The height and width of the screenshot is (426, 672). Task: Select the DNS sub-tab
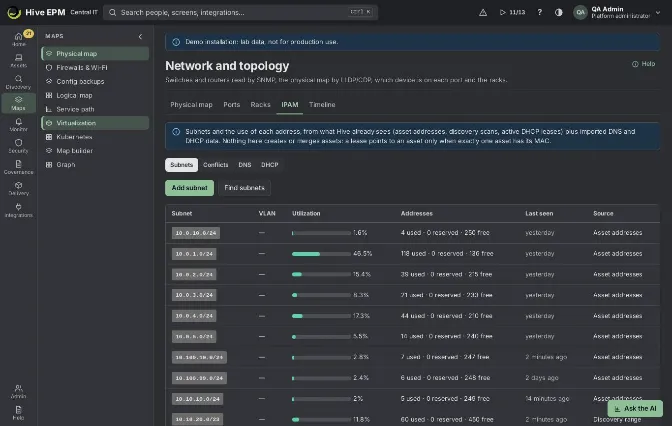245,165
